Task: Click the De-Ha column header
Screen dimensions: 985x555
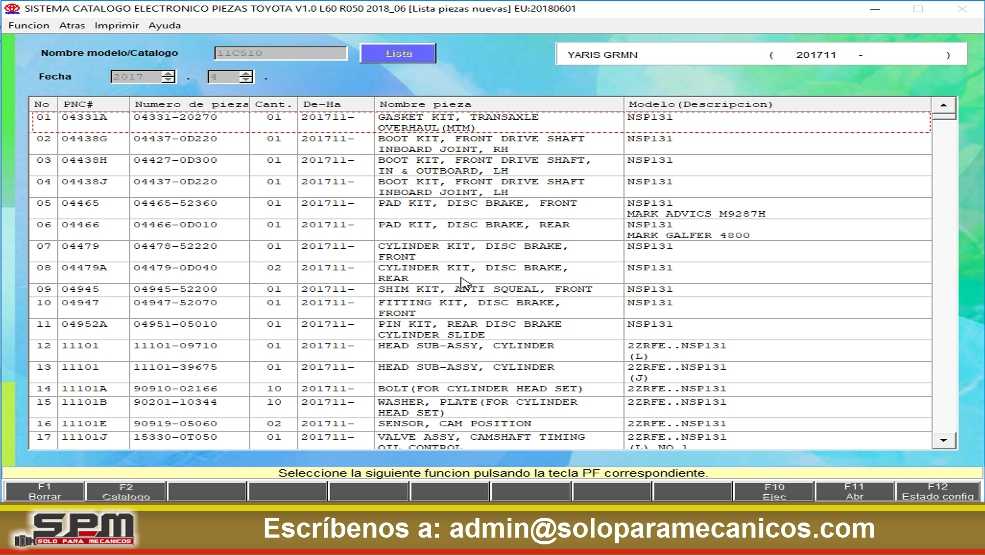Action: pos(335,104)
